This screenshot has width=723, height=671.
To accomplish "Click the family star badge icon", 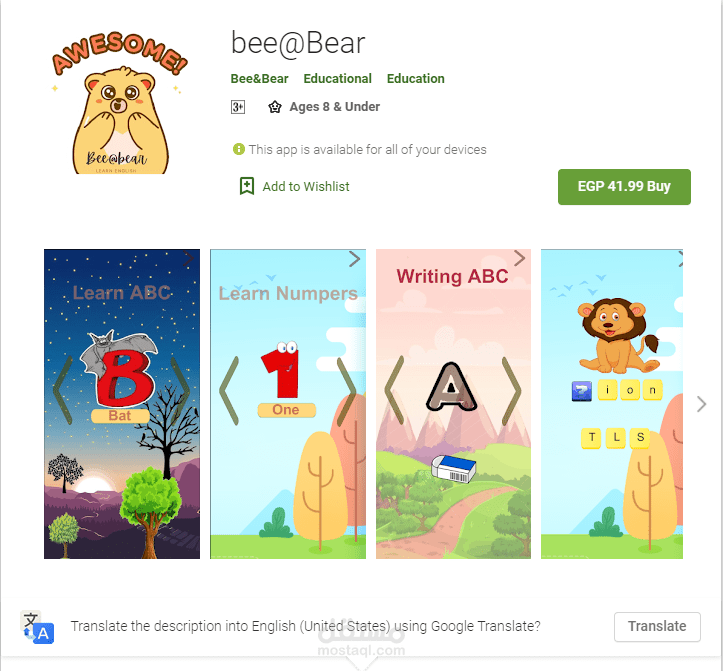I will click(x=275, y=107).
